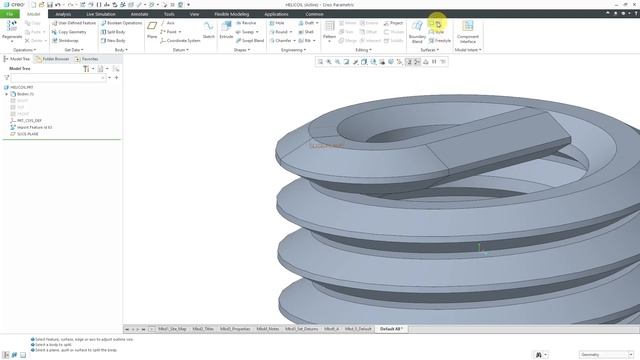Viewport: 640px width, 360px height.
Task: Open the Shapes group dropdown
Action: 242,50
